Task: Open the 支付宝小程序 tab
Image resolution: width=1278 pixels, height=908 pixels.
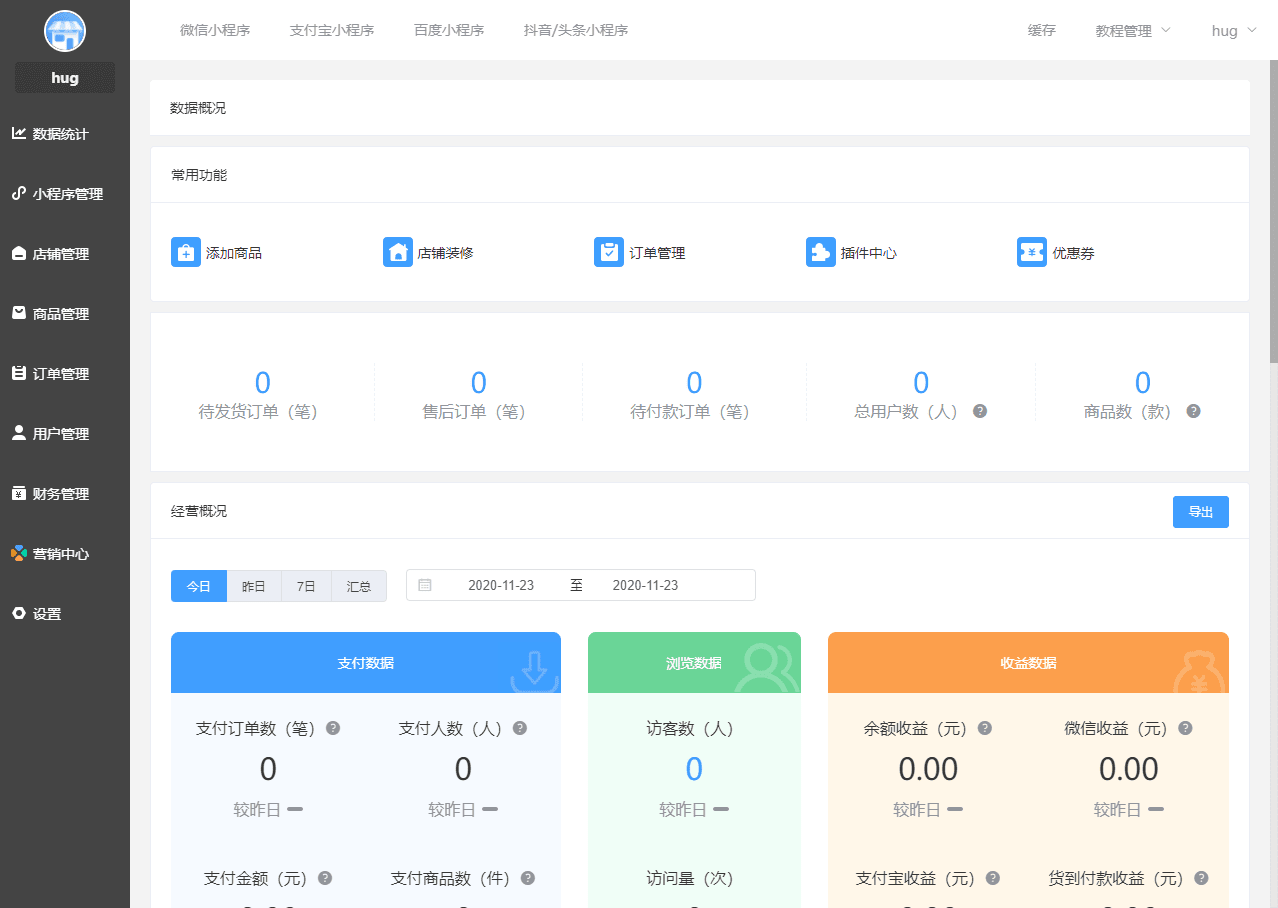Action: click(x=332, y=31)
